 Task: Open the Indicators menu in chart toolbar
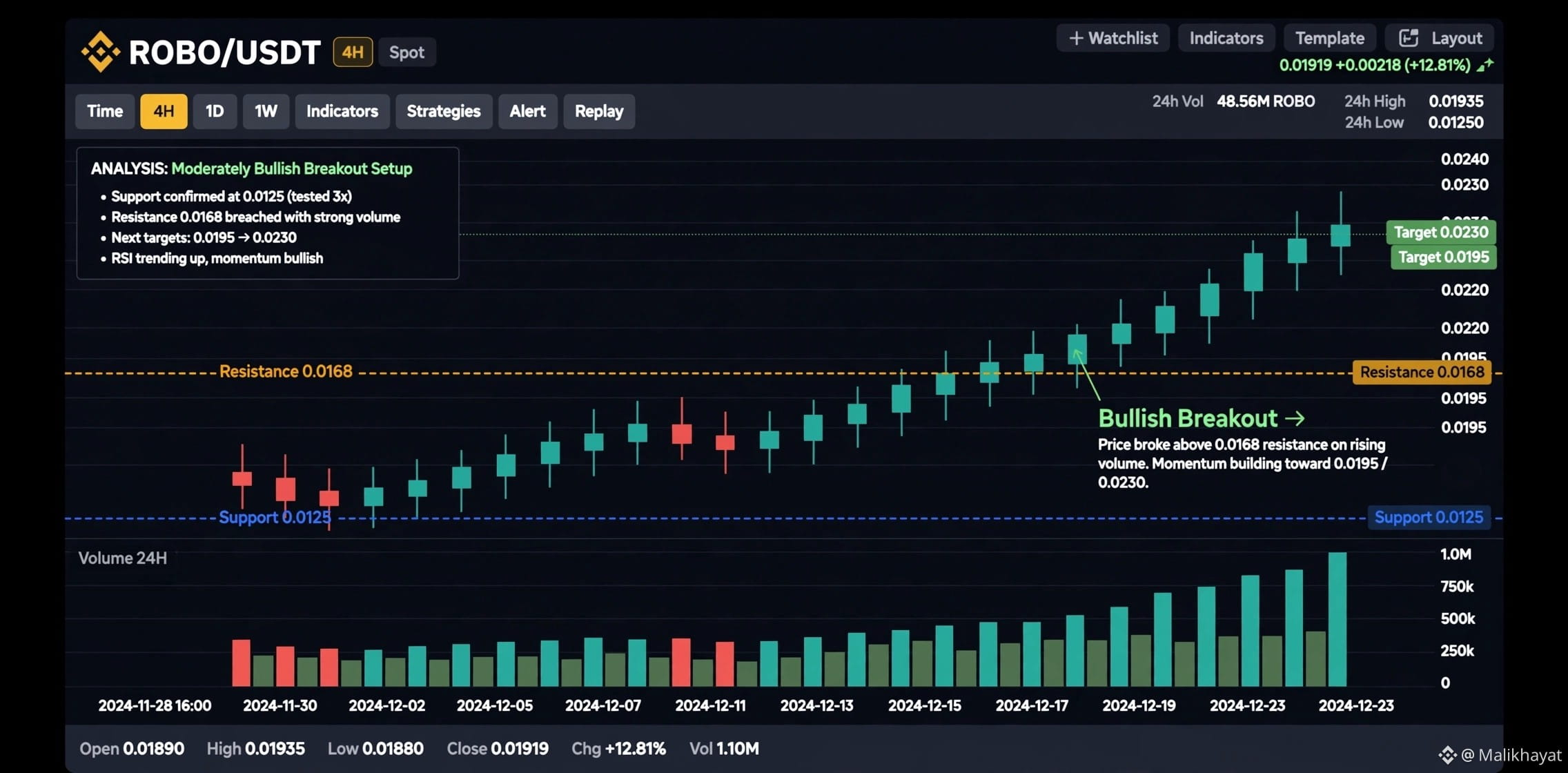342,111
